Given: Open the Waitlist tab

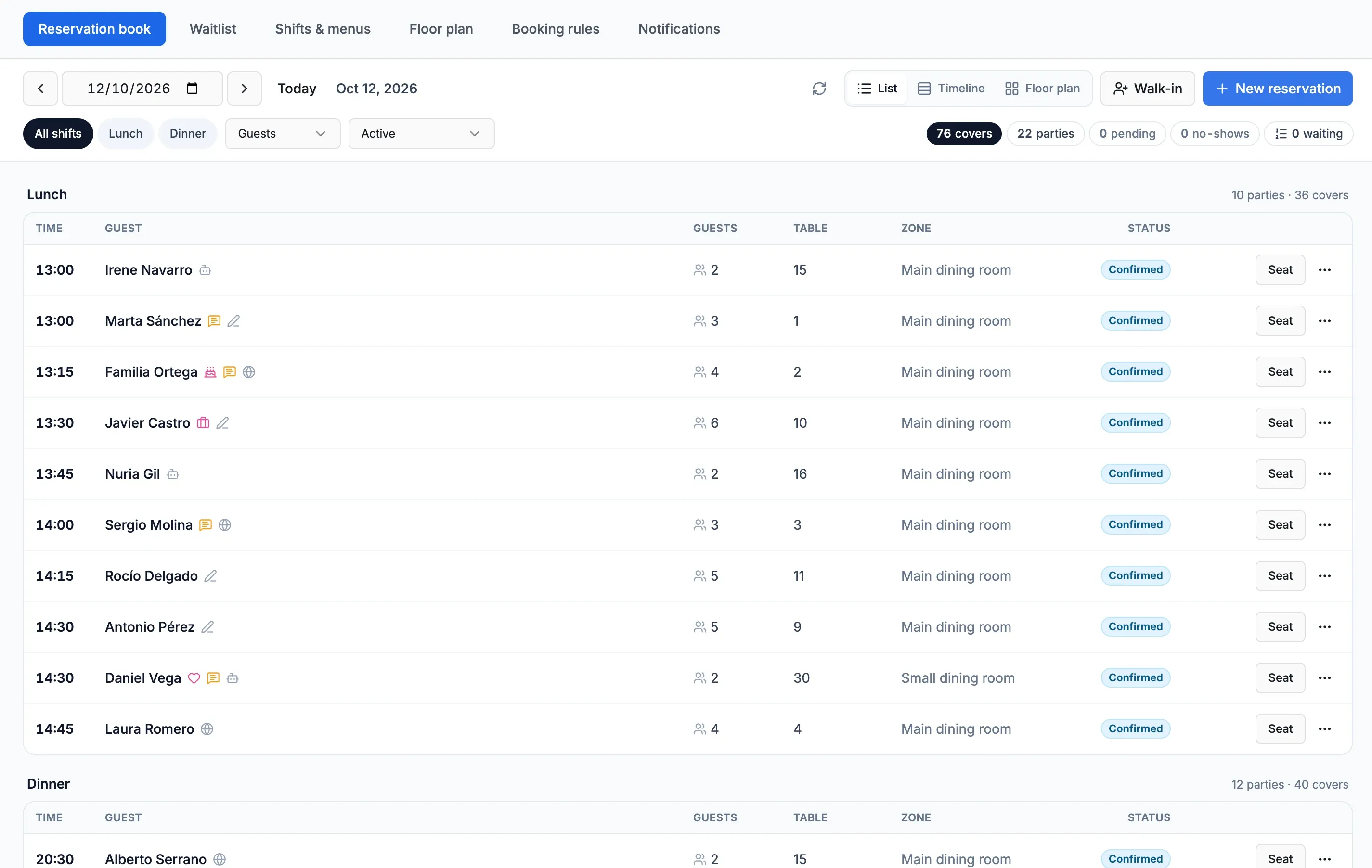Looking at the screenshot, I should coord(212,28).
